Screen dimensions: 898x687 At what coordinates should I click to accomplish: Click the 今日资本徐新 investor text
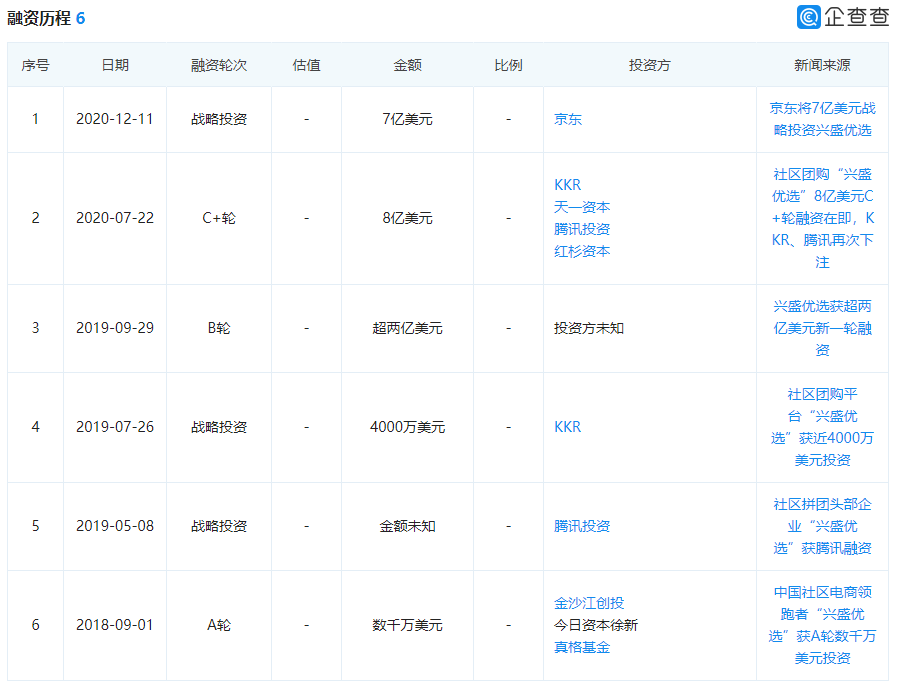pyautogui.click(x=596, y=625)
